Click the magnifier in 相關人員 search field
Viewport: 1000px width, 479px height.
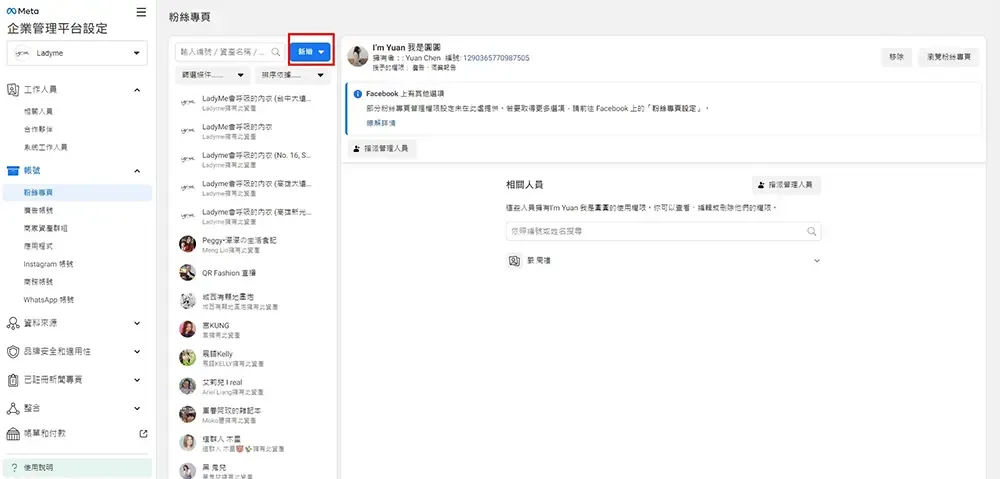click(811, 232)
